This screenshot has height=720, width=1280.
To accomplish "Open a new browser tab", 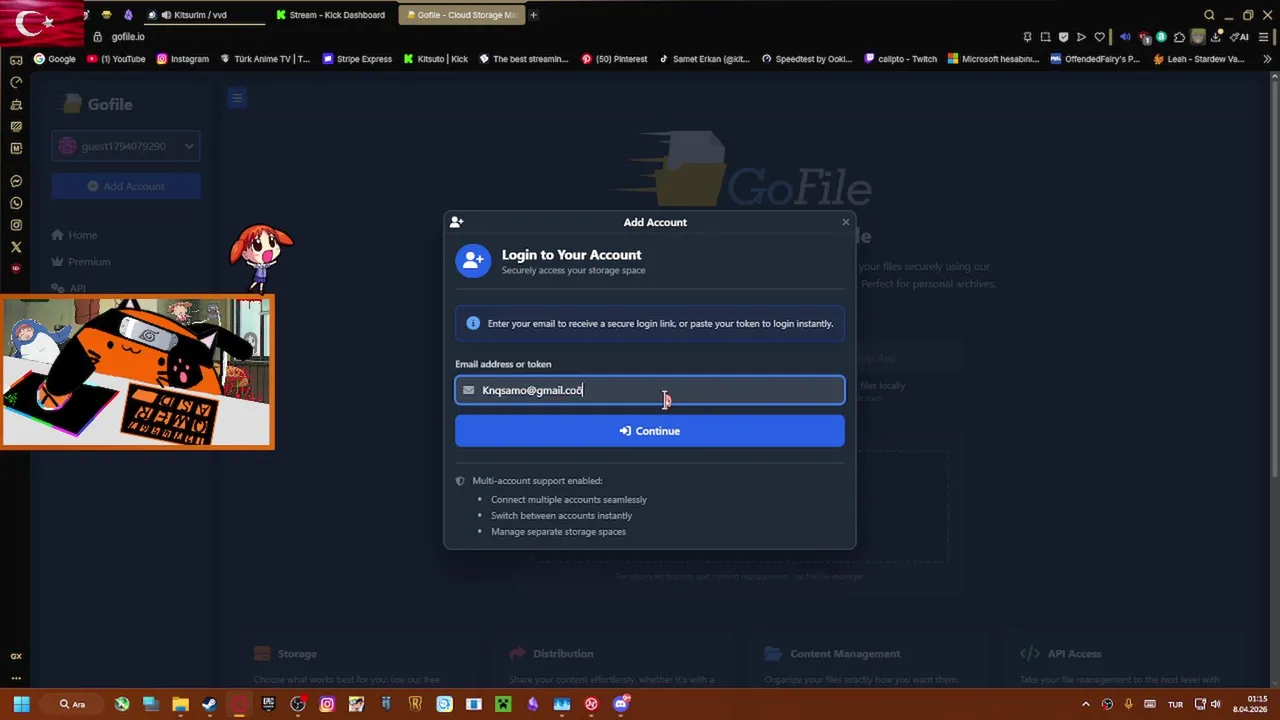I will pyautogui.click(x=533, y=15).
